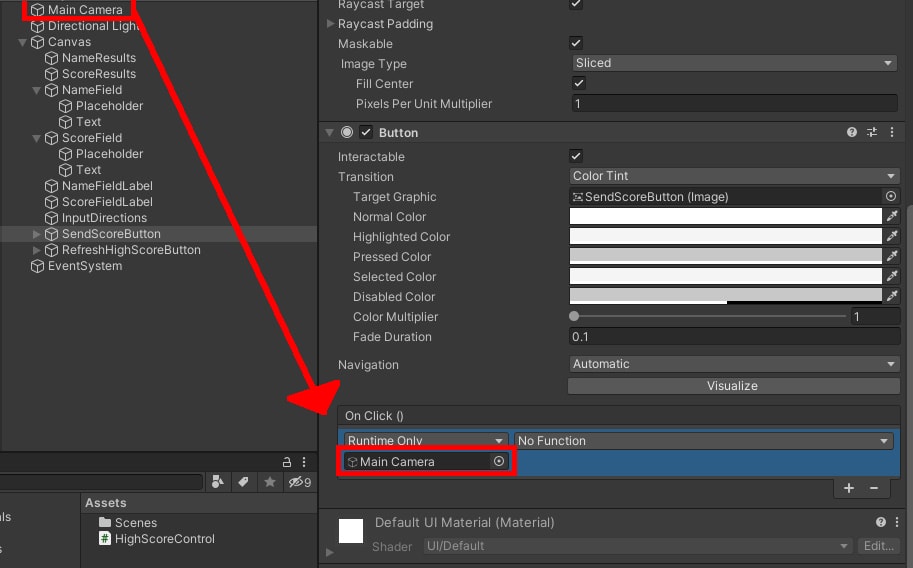Add a new On Click event entry
Screen dimensions: 913x568
pyautogui.click(x=849, y=488)
